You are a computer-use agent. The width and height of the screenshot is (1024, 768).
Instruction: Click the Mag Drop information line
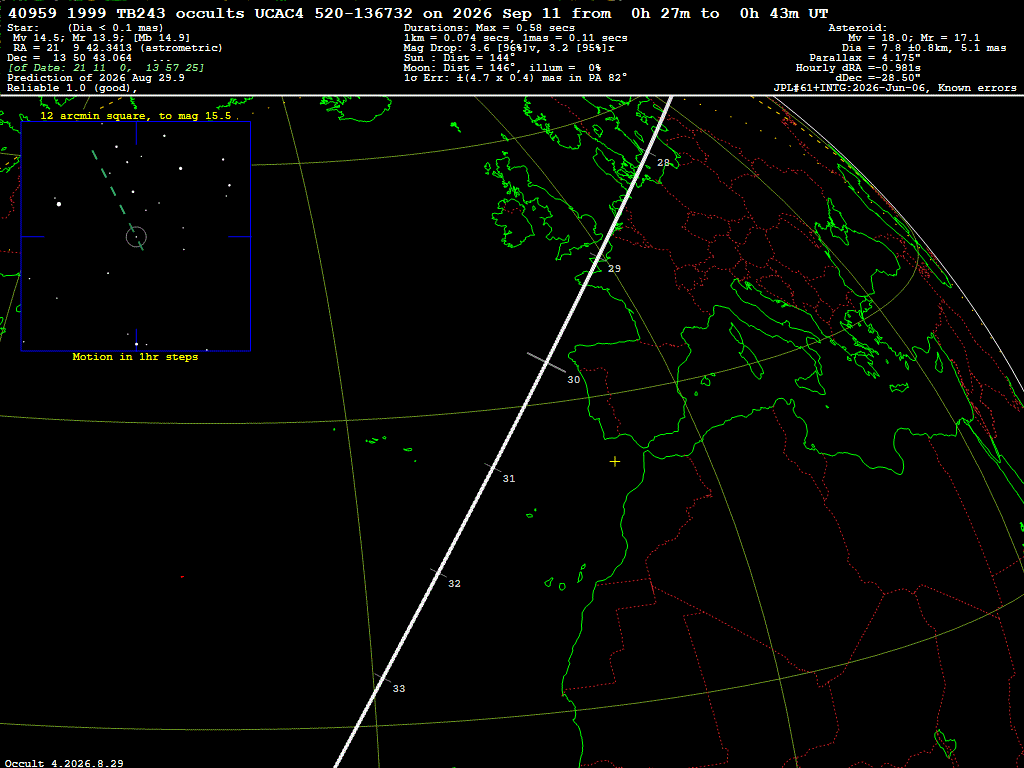pos(509,48)
